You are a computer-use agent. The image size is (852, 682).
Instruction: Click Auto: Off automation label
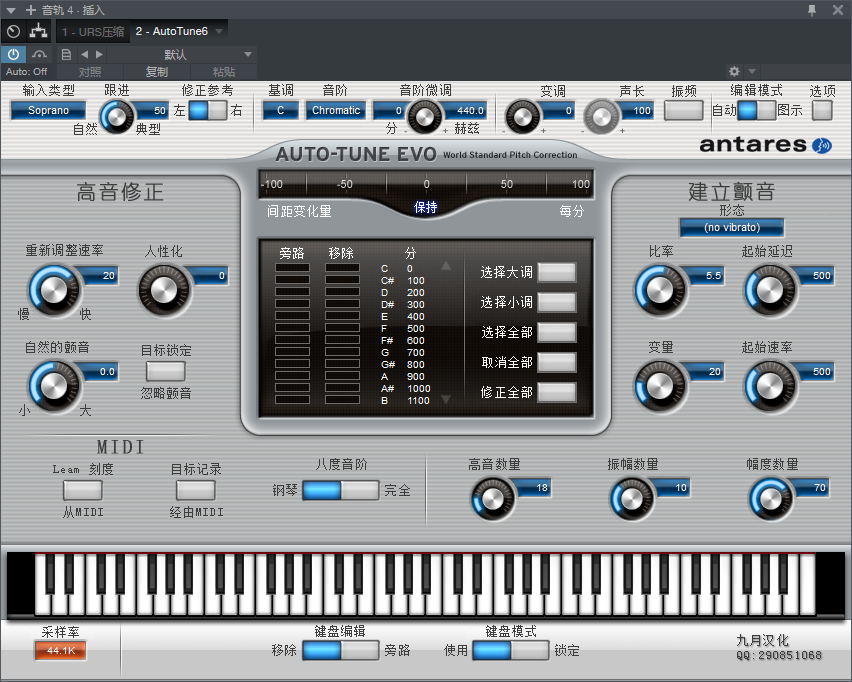point(26,72)
